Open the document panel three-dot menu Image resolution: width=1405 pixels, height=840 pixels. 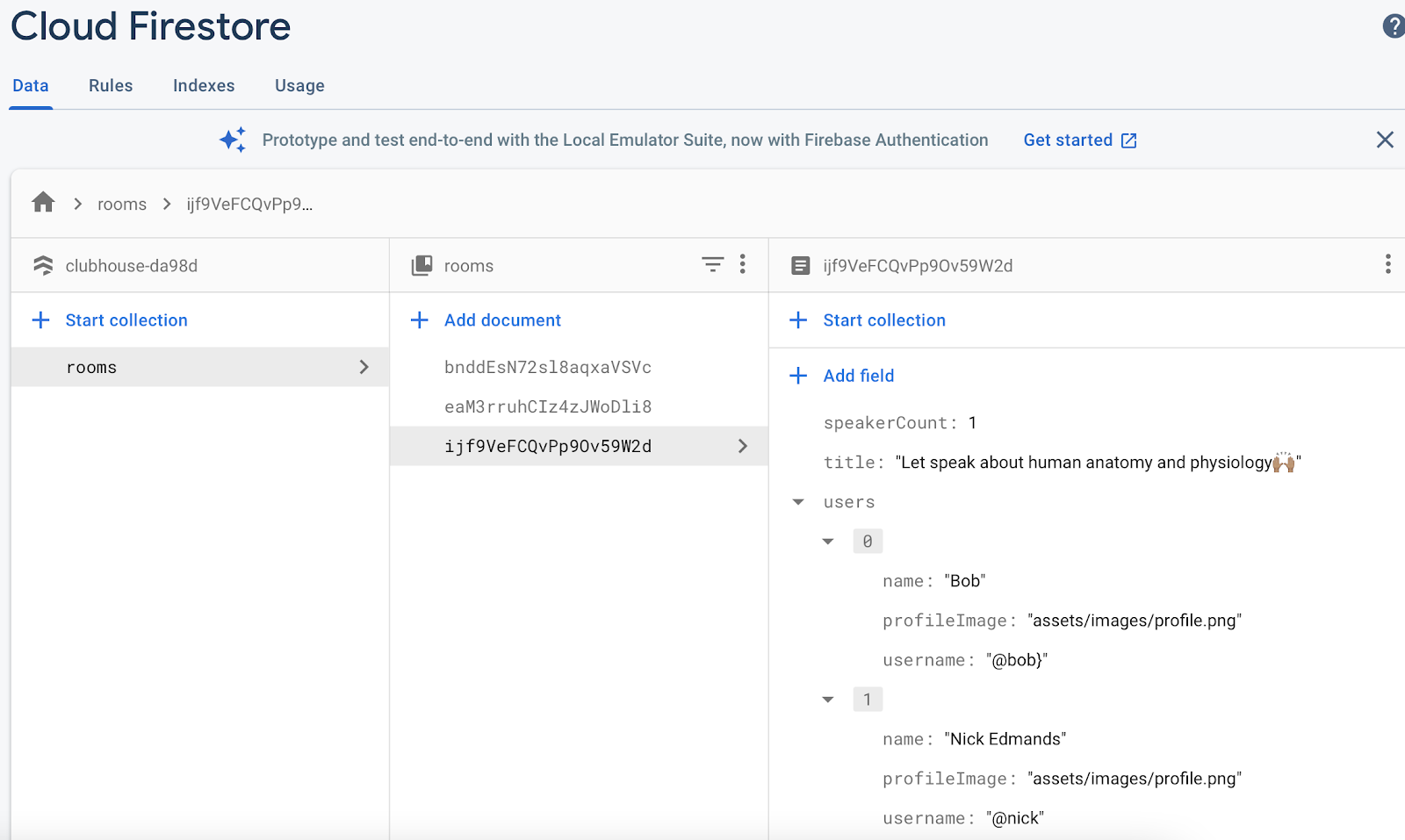tap(1388, 264)
